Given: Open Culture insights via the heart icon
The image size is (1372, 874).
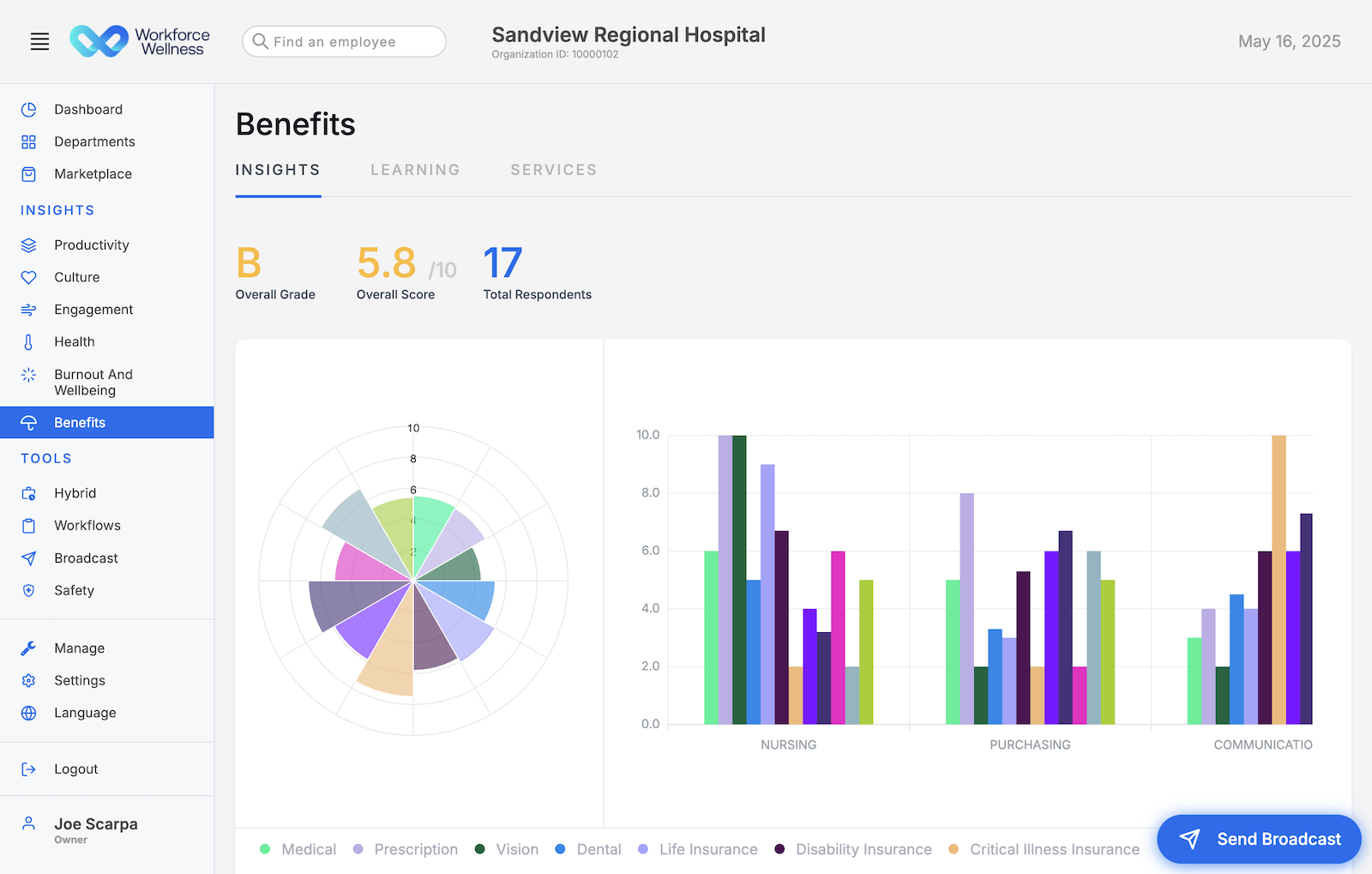Looking at the screenshot, I should 28,276.
